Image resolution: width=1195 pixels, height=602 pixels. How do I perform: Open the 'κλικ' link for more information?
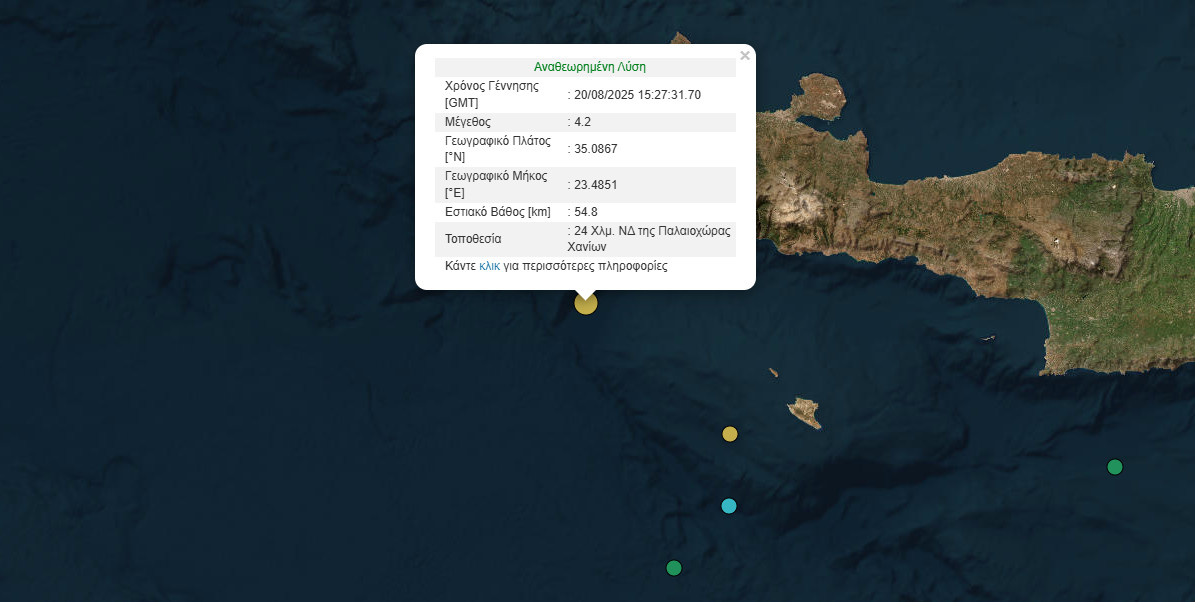[489, 267]
